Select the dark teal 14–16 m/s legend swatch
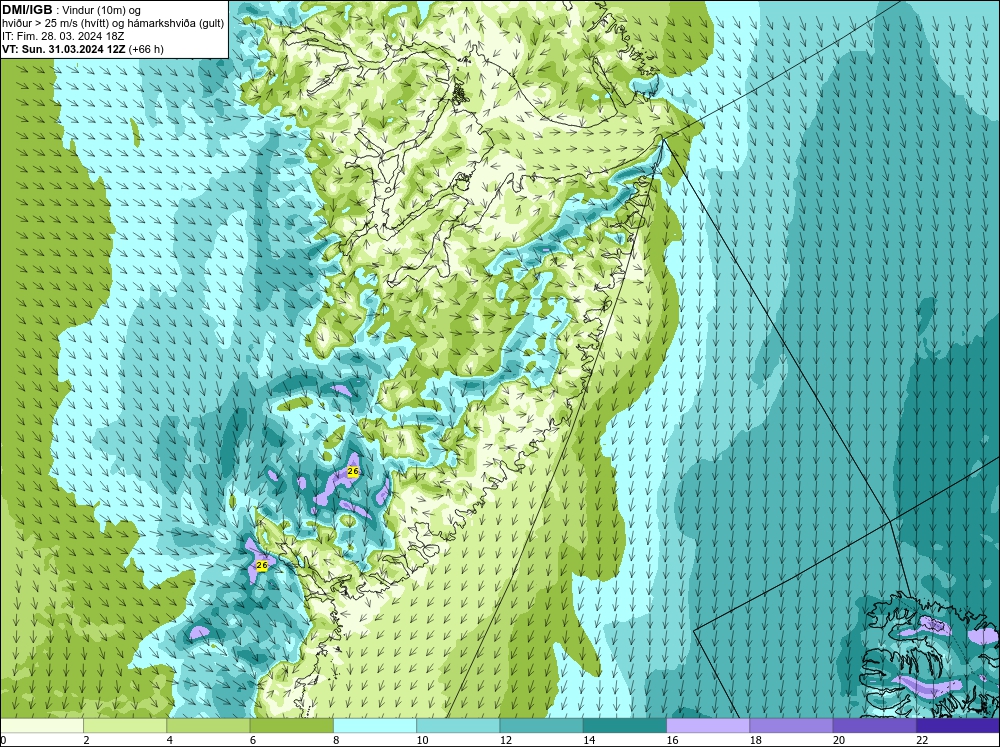Screen dimensions: 1000x747 [624, 726]
